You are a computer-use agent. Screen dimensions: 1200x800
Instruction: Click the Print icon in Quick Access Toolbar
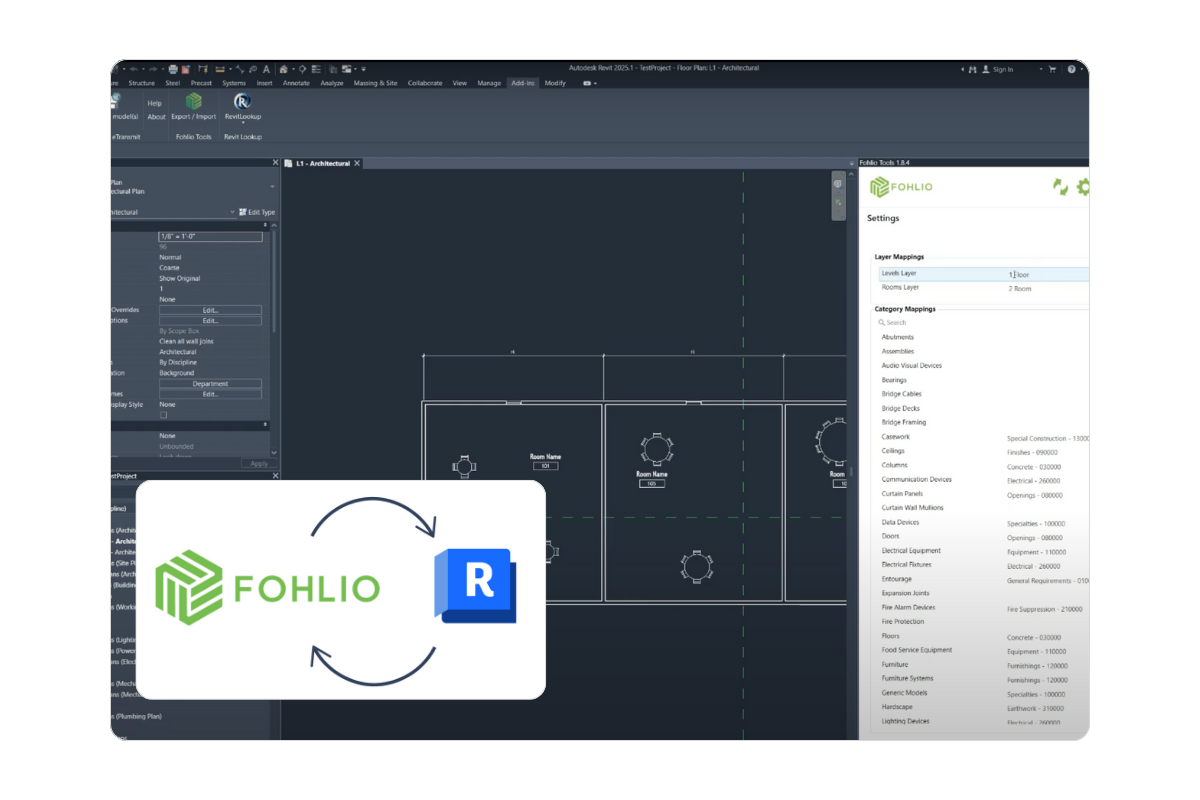[172, 68]
